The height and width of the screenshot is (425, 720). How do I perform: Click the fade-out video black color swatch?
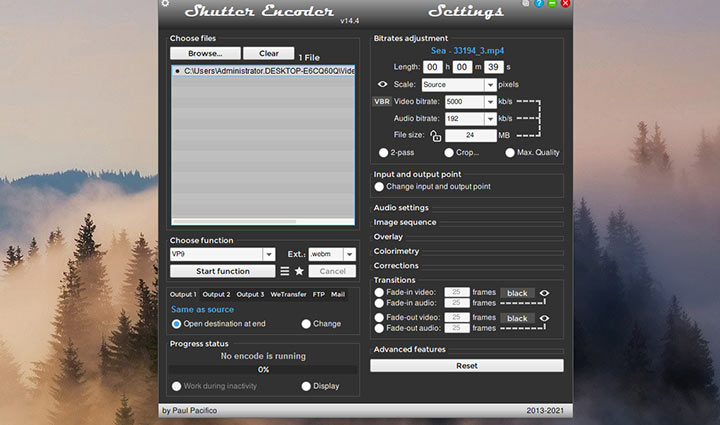point(517,319)
